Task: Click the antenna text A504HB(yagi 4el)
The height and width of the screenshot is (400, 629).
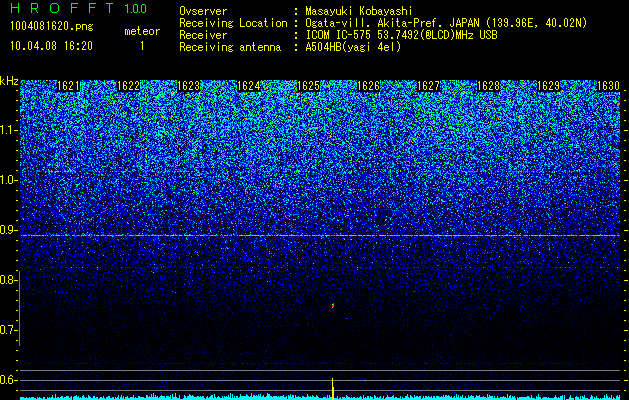Action: tap(353, 47)
